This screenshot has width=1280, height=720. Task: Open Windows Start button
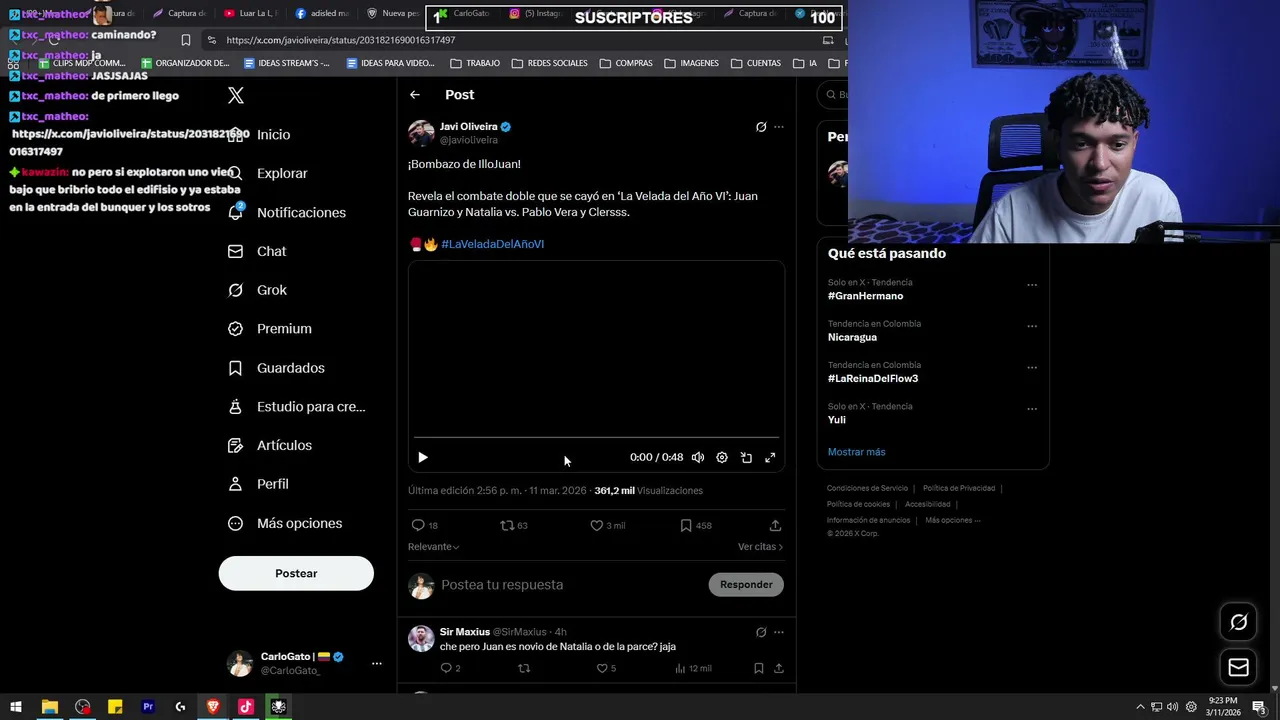16,707
